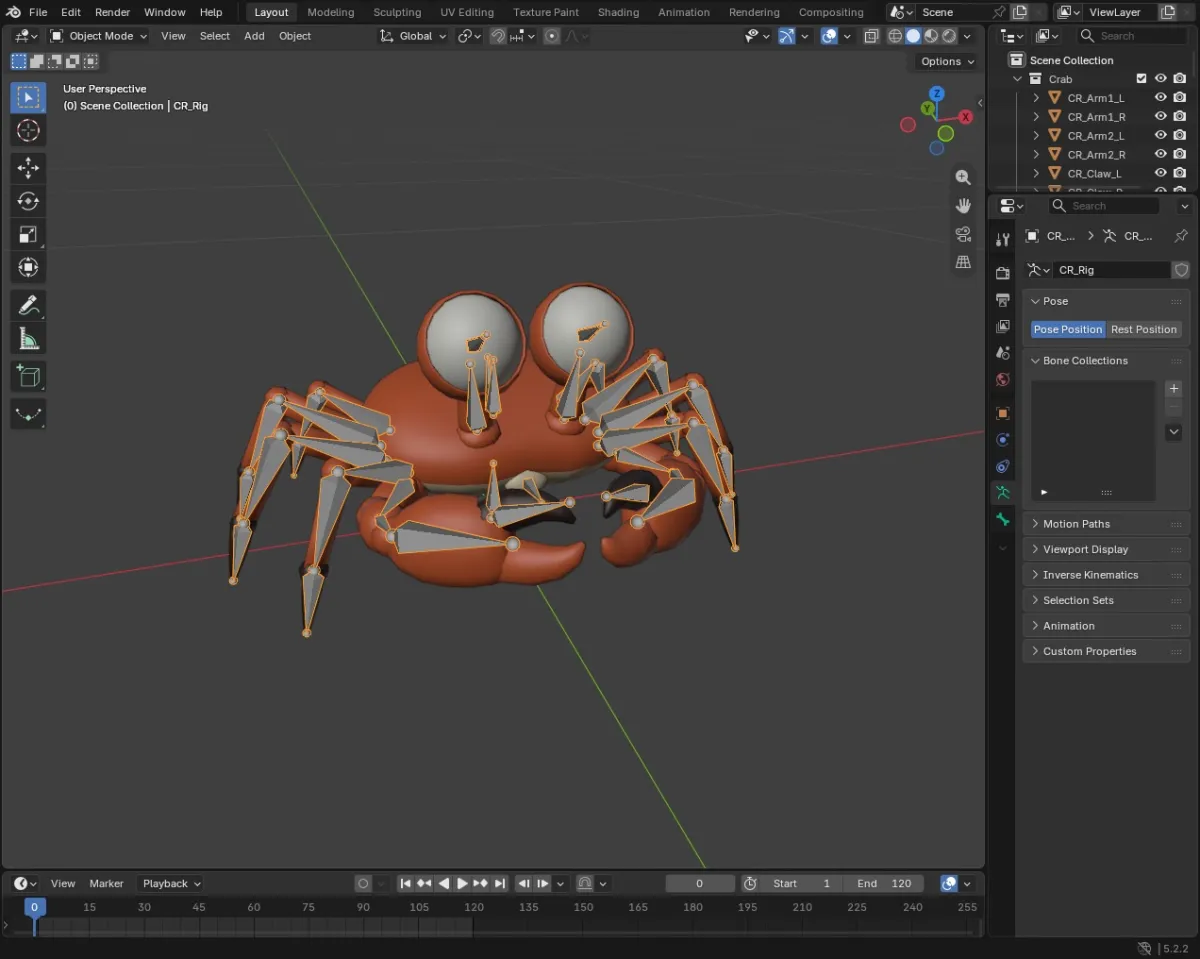1200x959 pixels.
Task: Switch to the UV Editing workspace tab
Action: [x=467, y=12]
